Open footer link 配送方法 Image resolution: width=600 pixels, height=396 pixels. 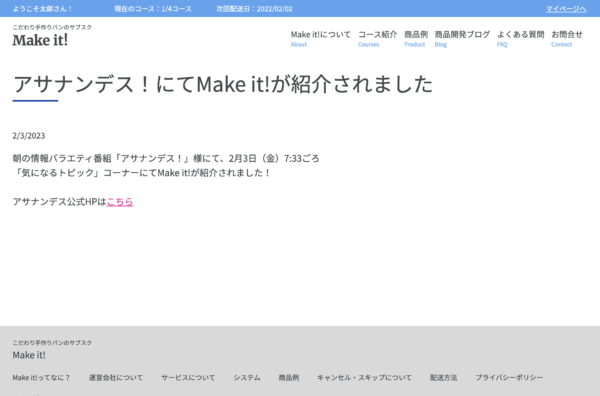point(443,378)
